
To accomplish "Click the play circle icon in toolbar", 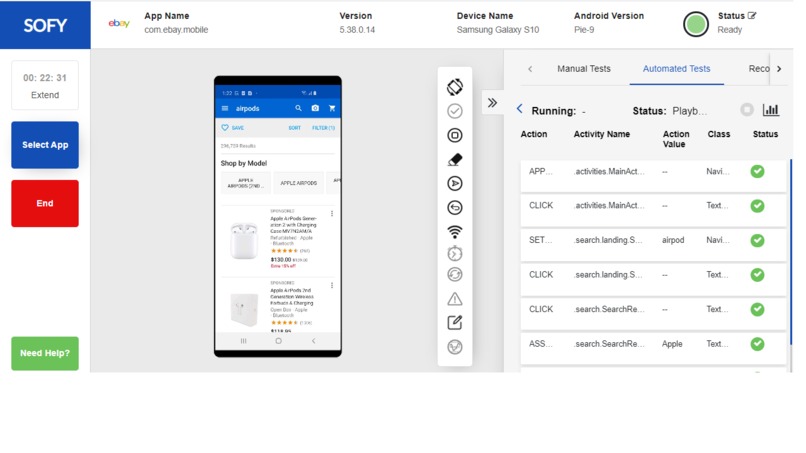I will pyautogui.click(x=454, y=184).
